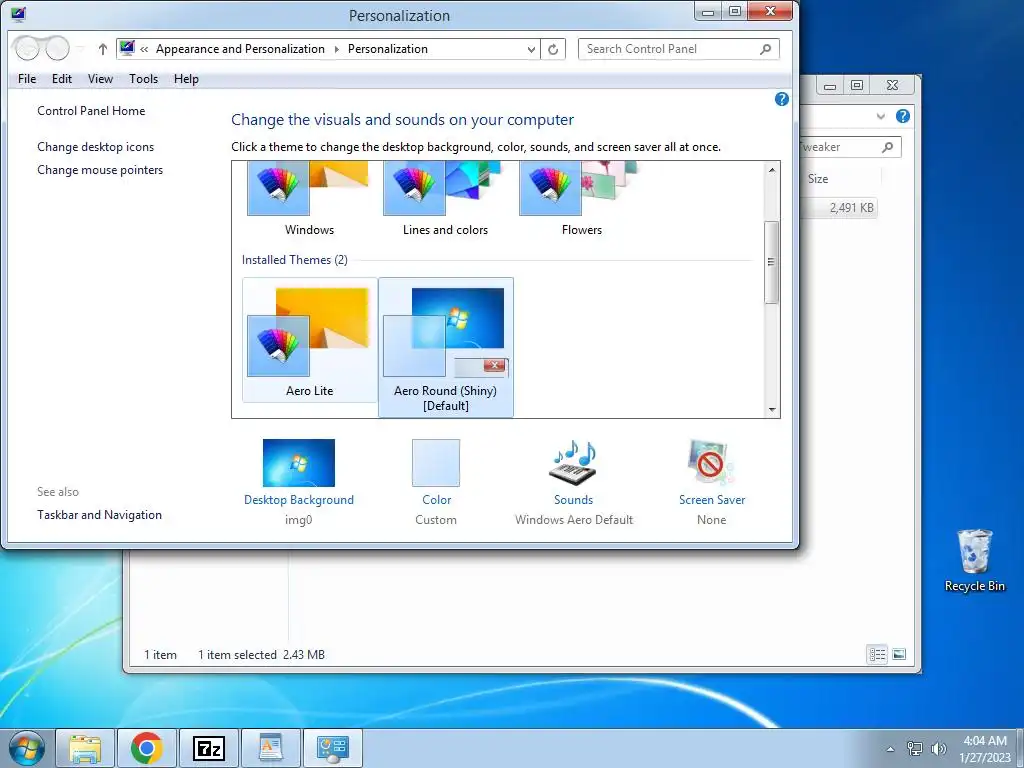Open the Tools menu
Image resolution: width=1024 pixels, height=768 pixels.
tap(143, 79)
